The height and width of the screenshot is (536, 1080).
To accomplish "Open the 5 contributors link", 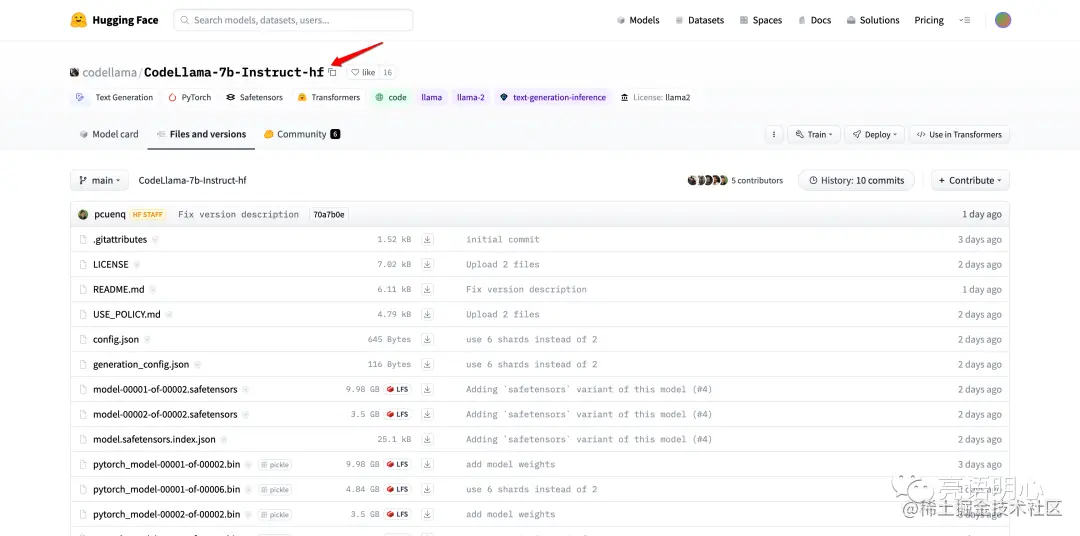I will pyautogui.click(x=757, y=181).
